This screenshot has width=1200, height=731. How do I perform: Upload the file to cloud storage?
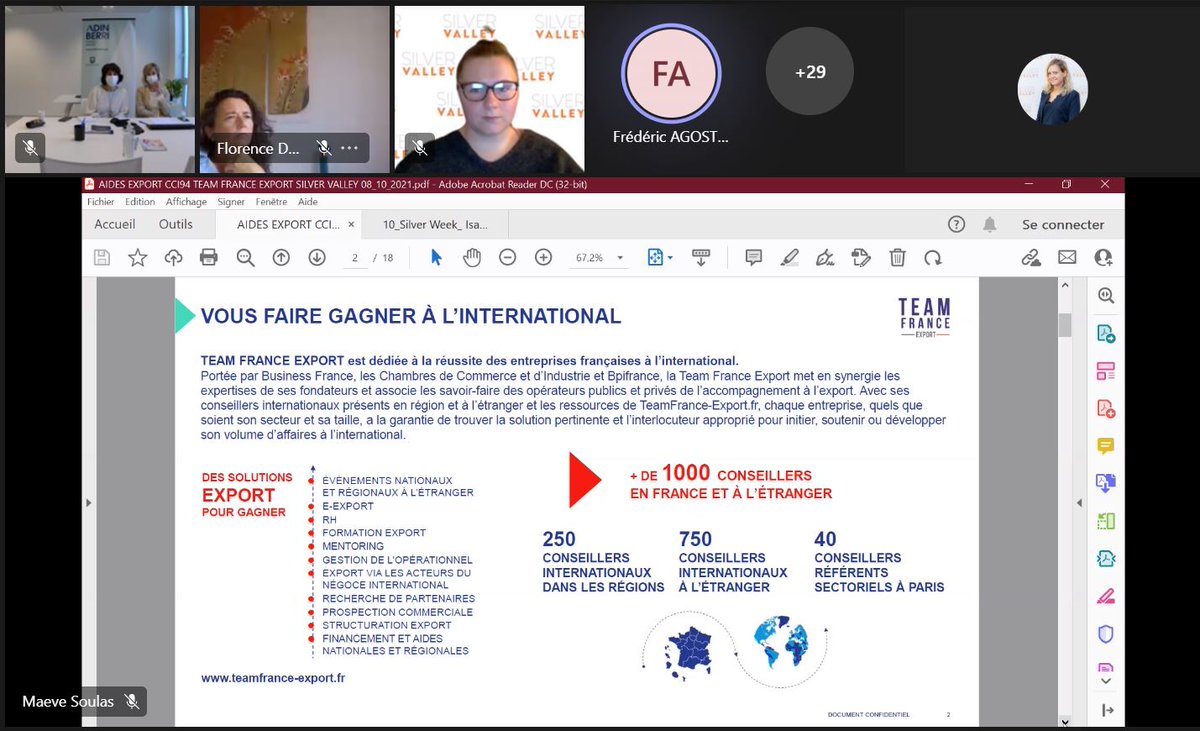coord(173,257)
